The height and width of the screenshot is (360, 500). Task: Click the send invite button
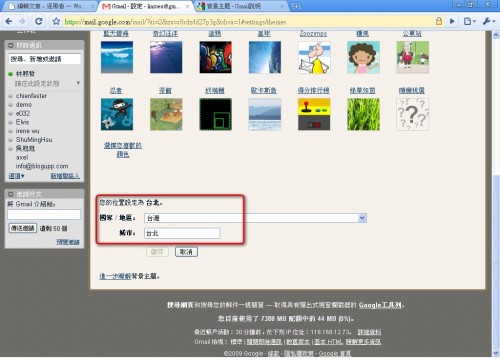pos(22,228)
